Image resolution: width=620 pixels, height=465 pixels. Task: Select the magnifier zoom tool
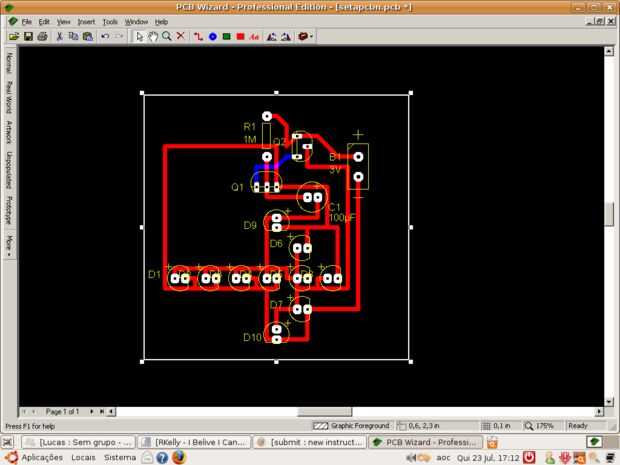click(166, 37)
